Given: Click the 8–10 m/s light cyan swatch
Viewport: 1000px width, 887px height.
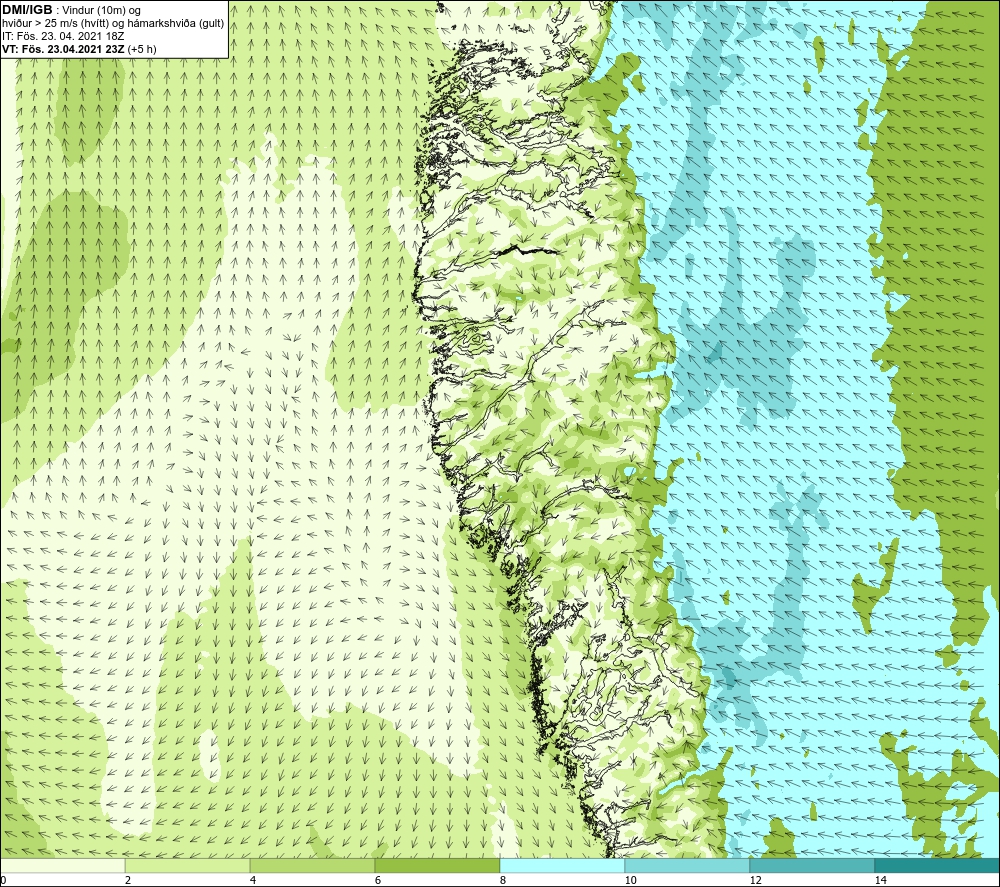Looking at the screenshot, I should point(562,865).
